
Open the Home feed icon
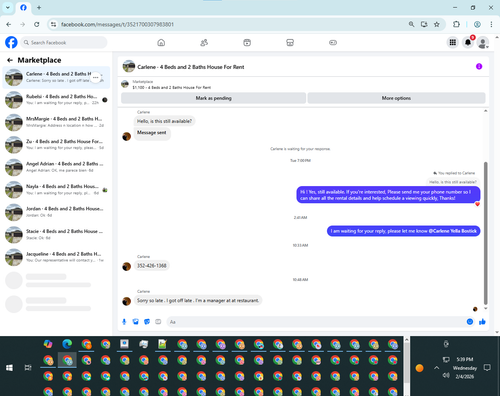click(161, 42)
